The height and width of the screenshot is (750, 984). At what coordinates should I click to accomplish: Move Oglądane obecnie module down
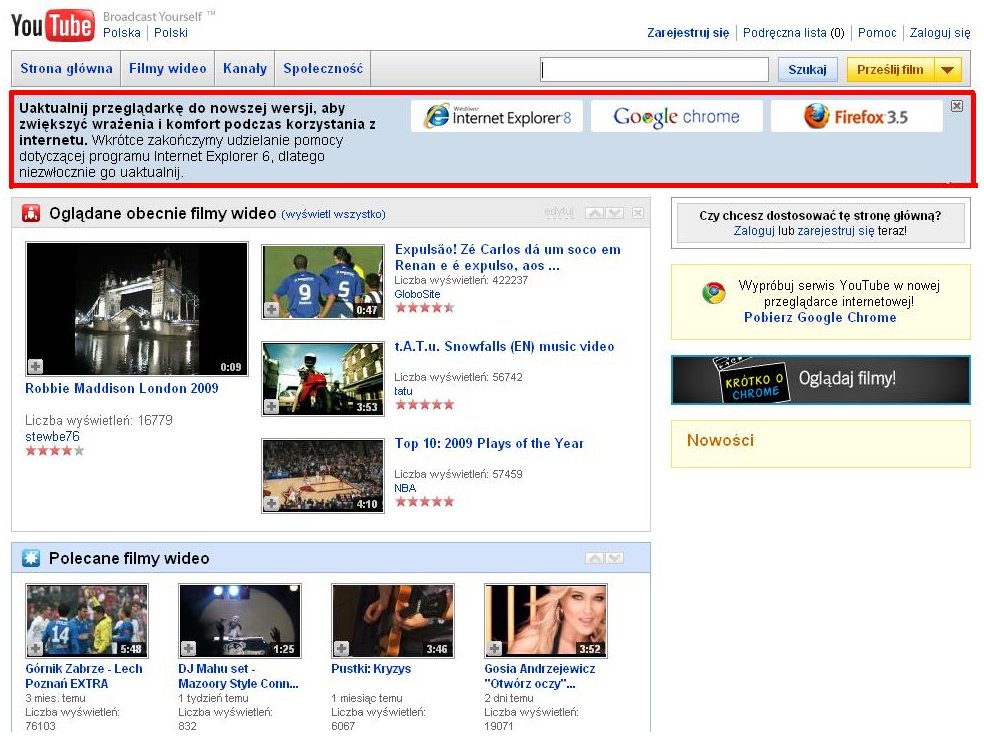pos(615,213)
